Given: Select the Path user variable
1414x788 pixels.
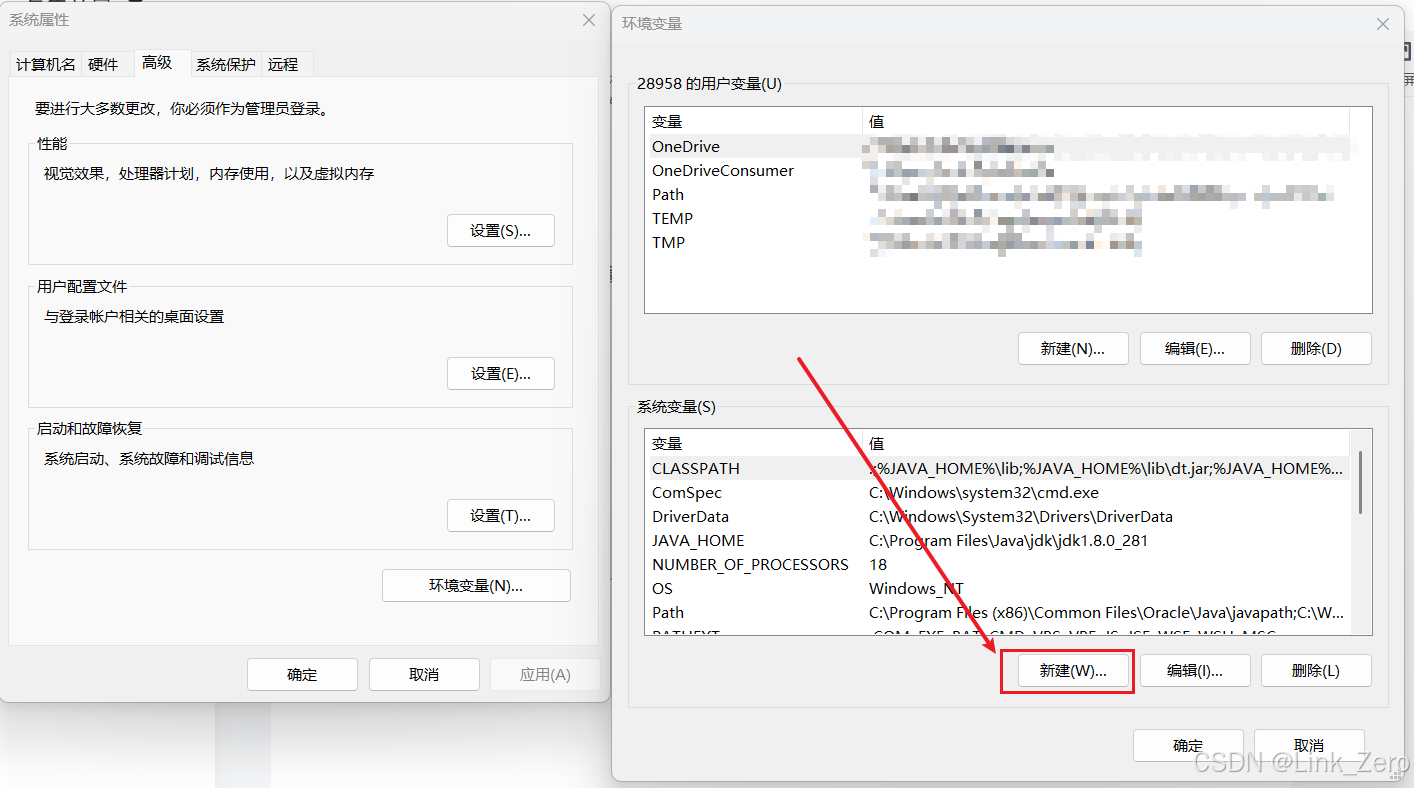Looking at the screenshot, I should pos(667,194).
